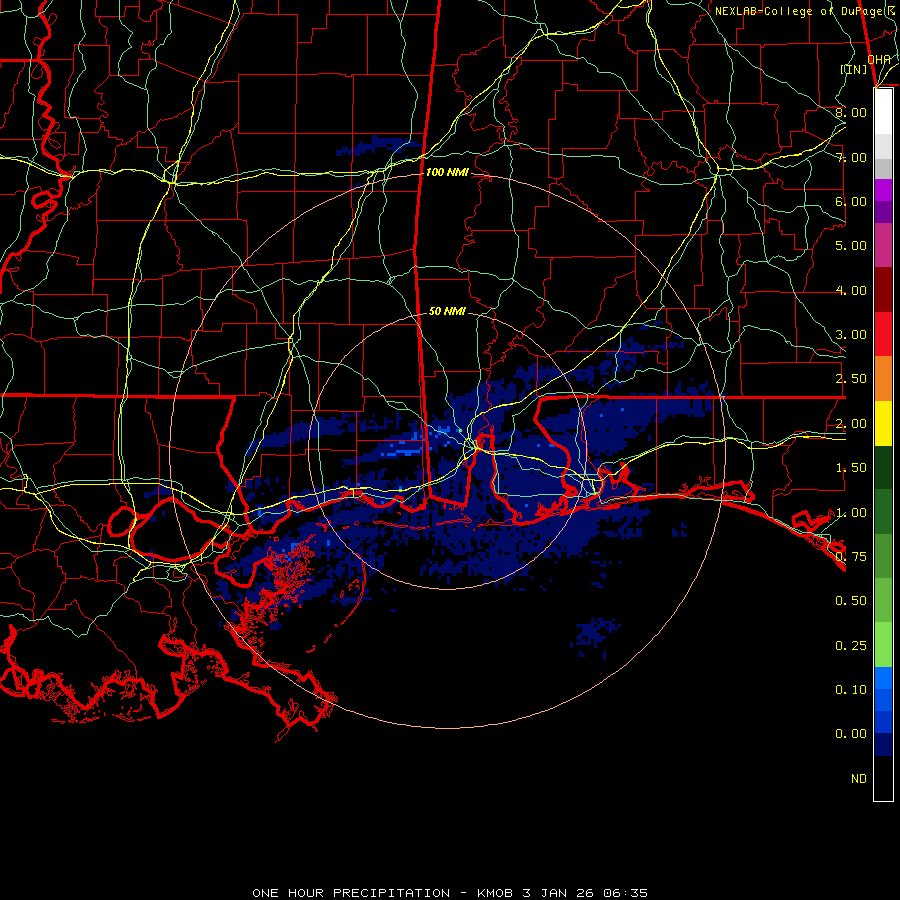Pick the dark red swatch below 4.00
The height and width of the screenshot is (900, 900).
[x=883, y=290]
